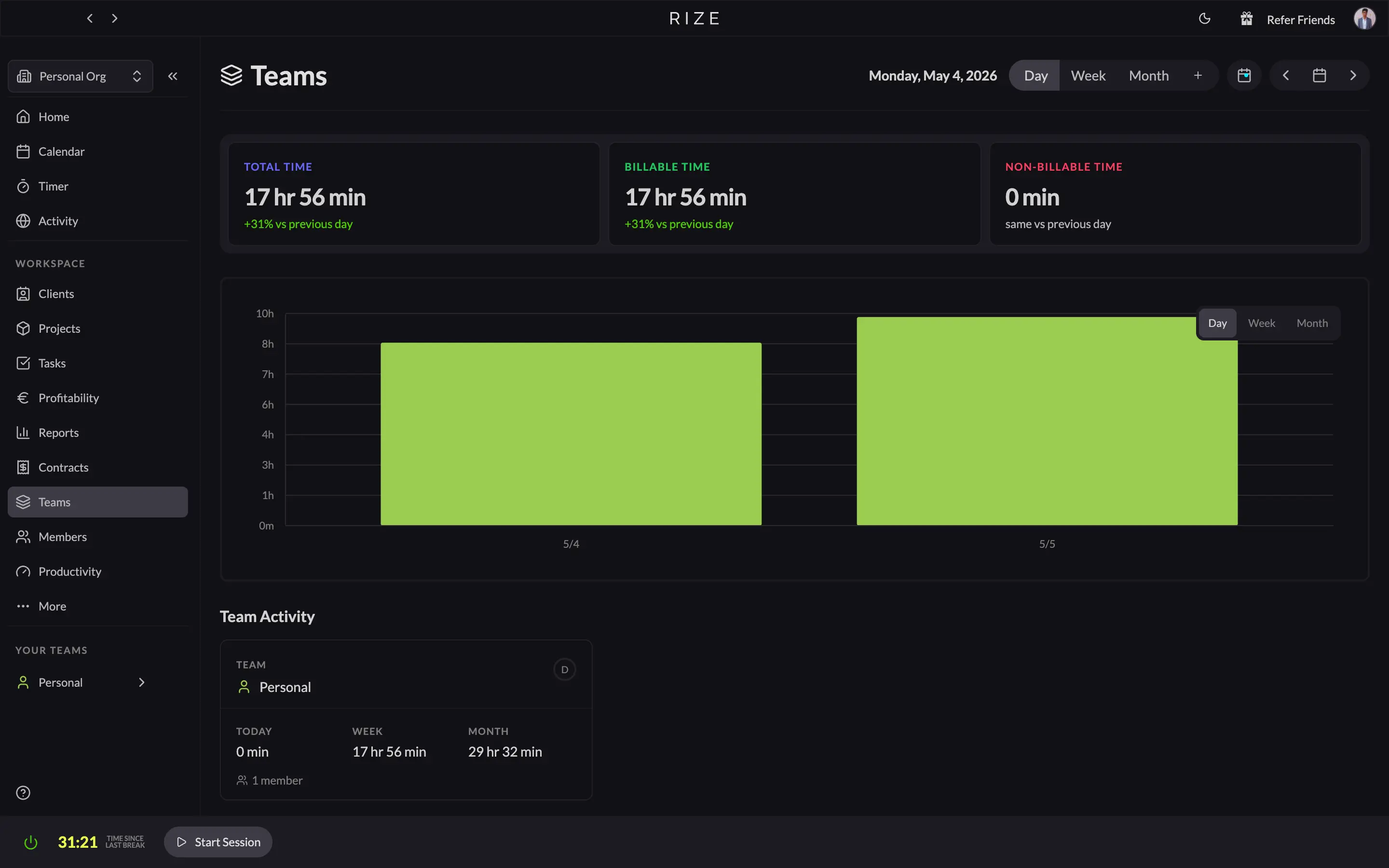This screenshot has height=868, width=1389.
Task: Jump to today with highlighted calendar icon
Action: pos(1244,76)
